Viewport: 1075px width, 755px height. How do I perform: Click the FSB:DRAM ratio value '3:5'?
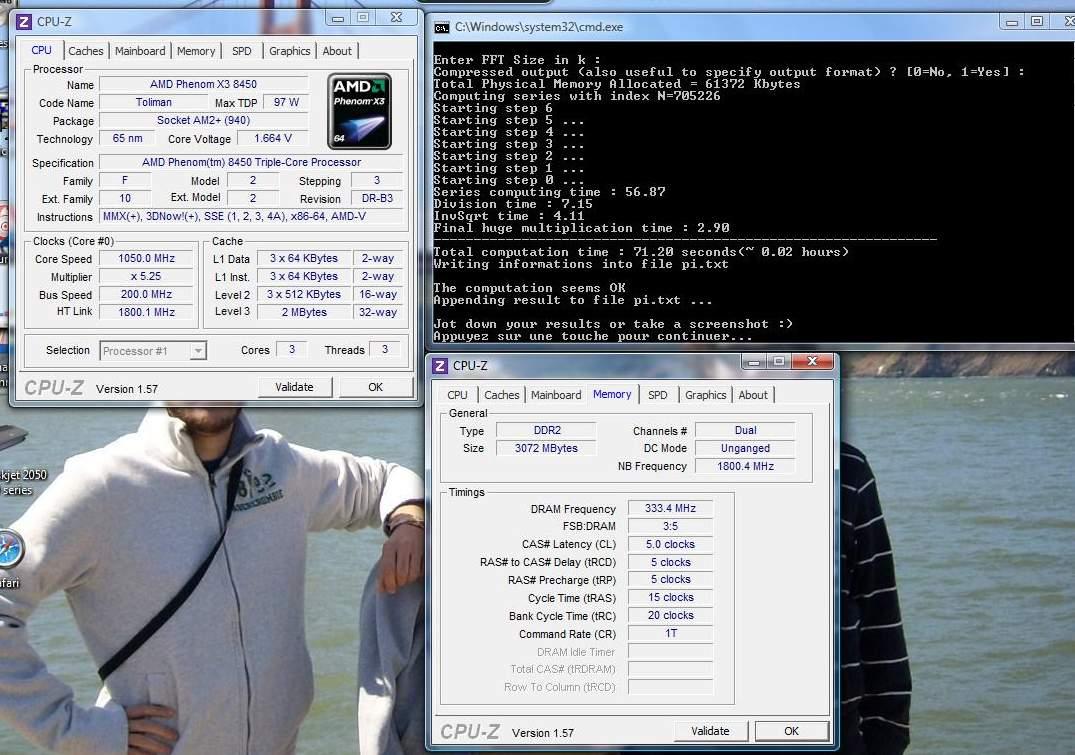(671, 527)
